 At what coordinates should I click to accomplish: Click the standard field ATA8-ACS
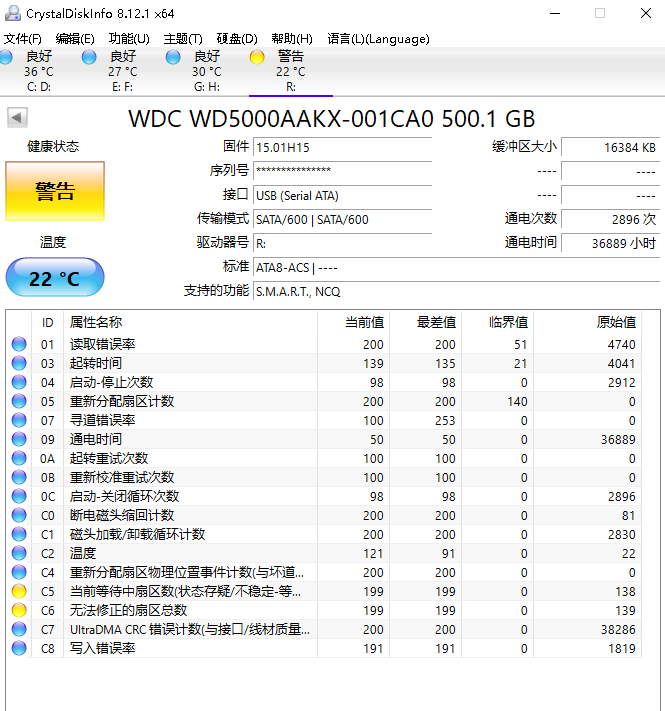tap(456, 268)
